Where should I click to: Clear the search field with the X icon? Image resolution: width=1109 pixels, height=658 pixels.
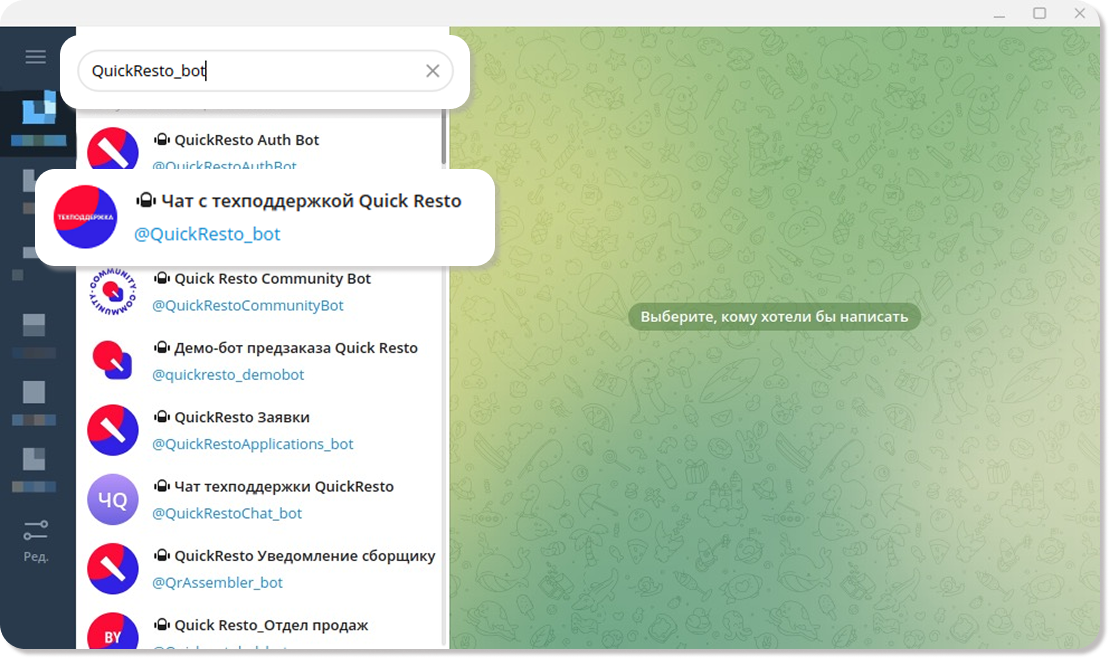(432, 71)
